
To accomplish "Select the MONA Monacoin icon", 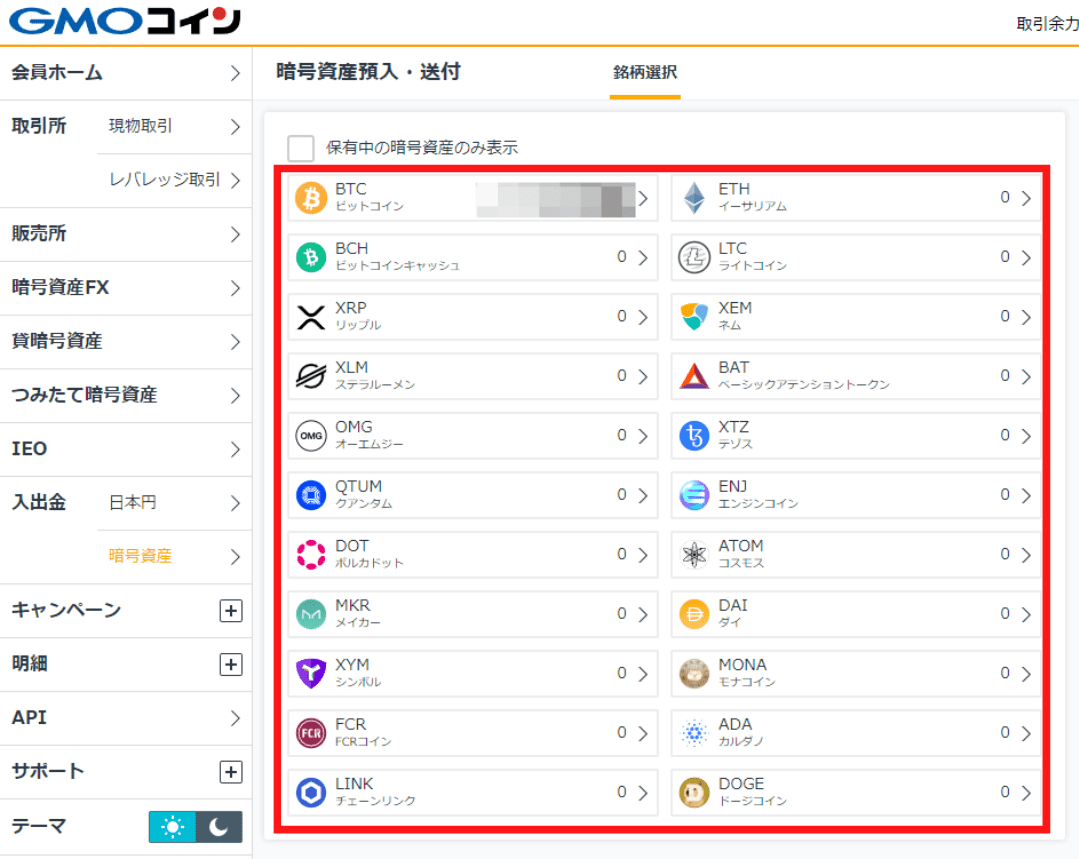I will coord(692,672).
